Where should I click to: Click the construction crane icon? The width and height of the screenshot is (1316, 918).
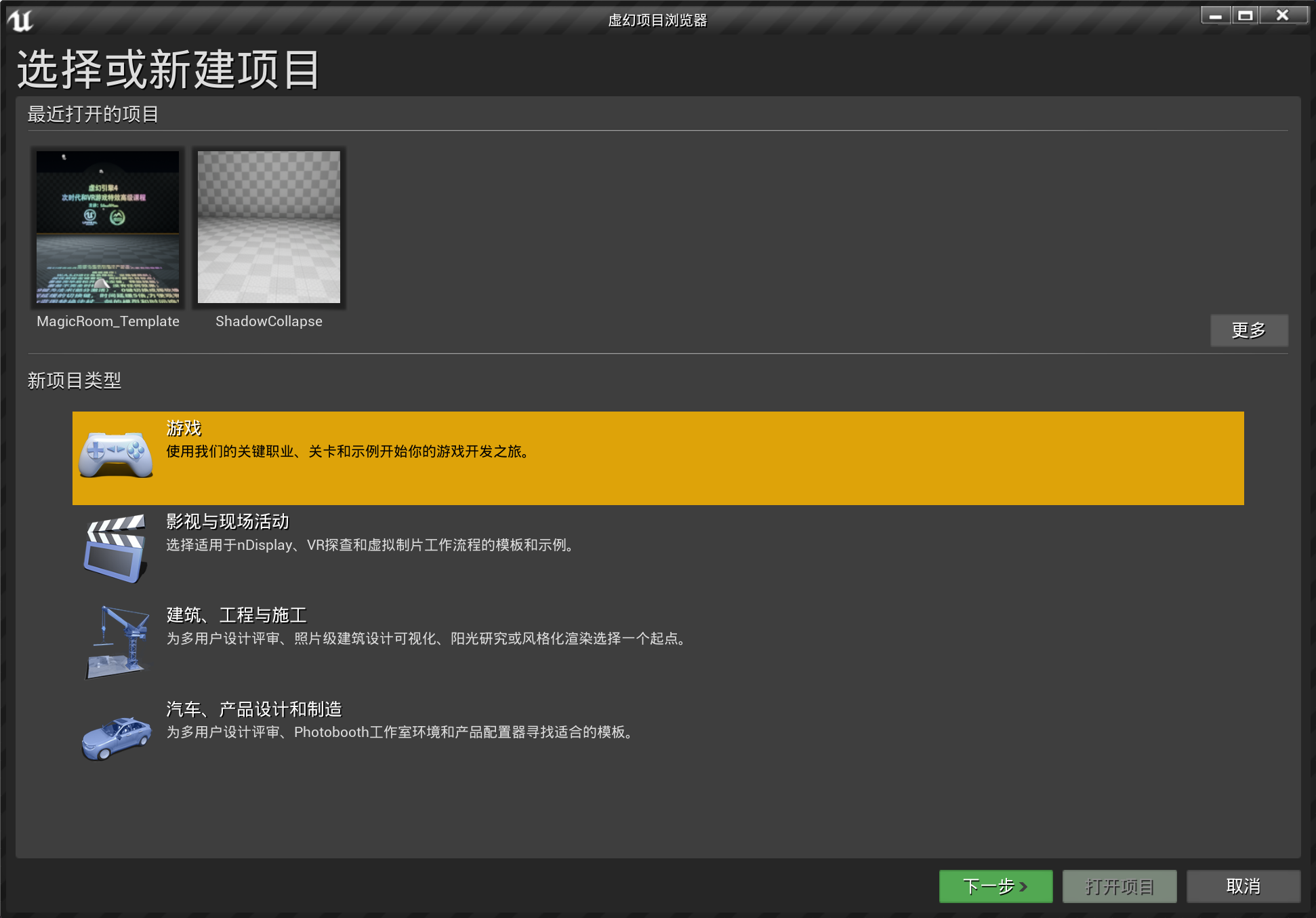tap(118, 641)
